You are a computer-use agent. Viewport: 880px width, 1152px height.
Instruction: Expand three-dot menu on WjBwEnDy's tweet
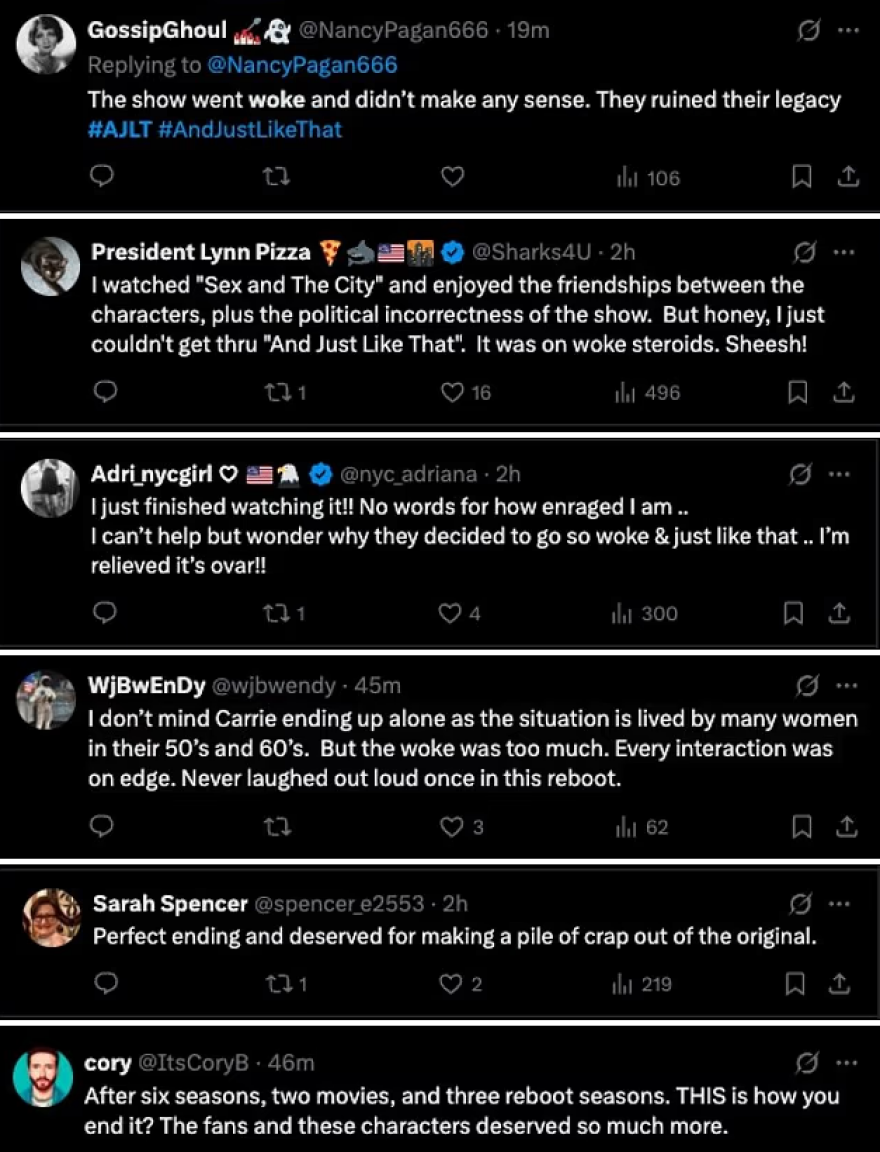848,685
